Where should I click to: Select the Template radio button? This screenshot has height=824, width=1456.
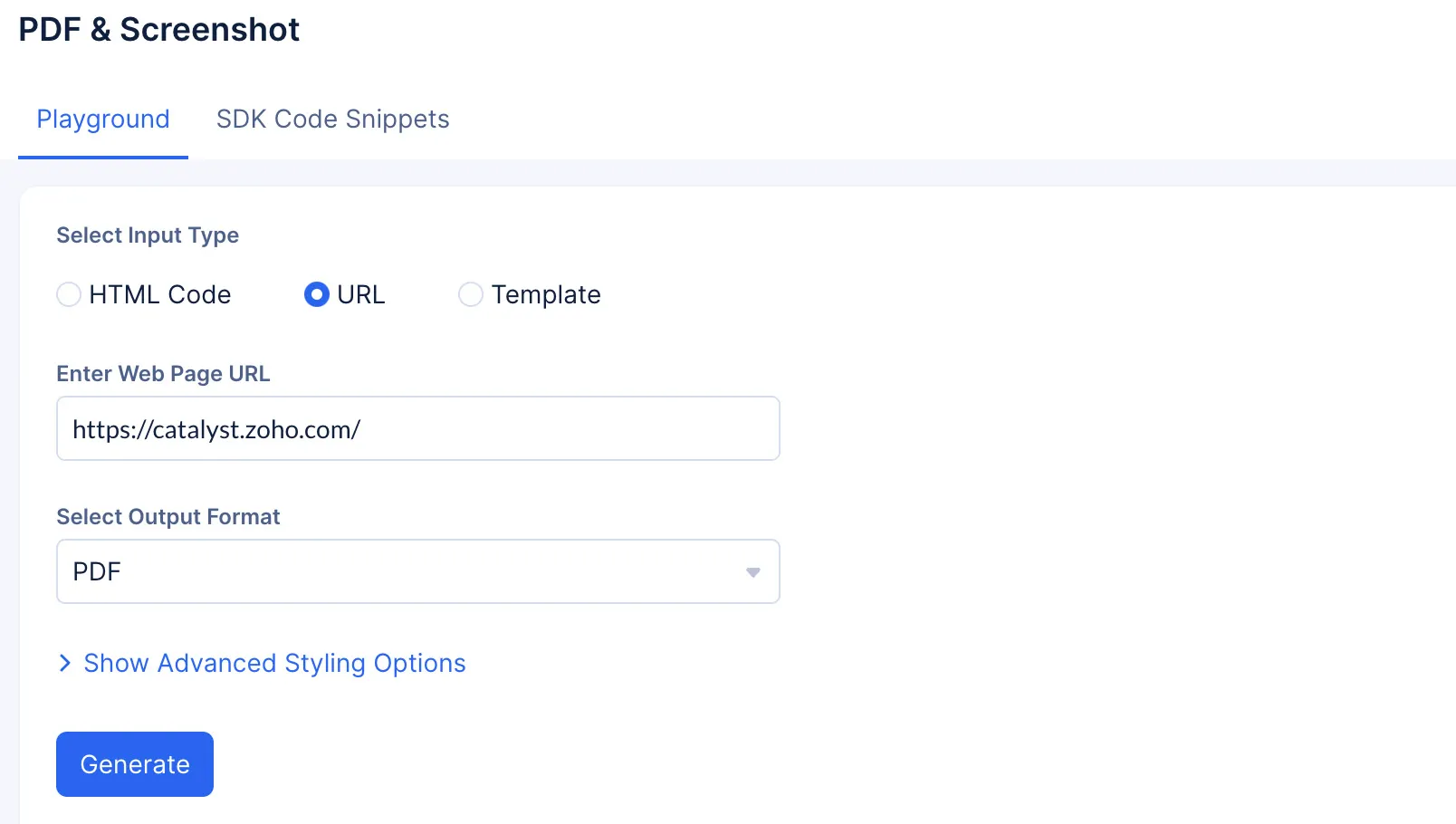pyautogui.click(x=471, y=294)
